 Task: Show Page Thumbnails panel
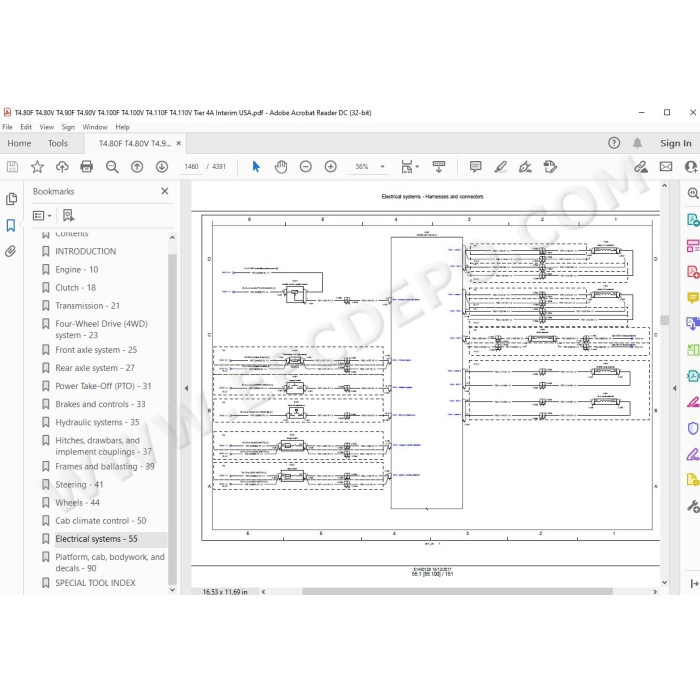[x=12, y=199]
